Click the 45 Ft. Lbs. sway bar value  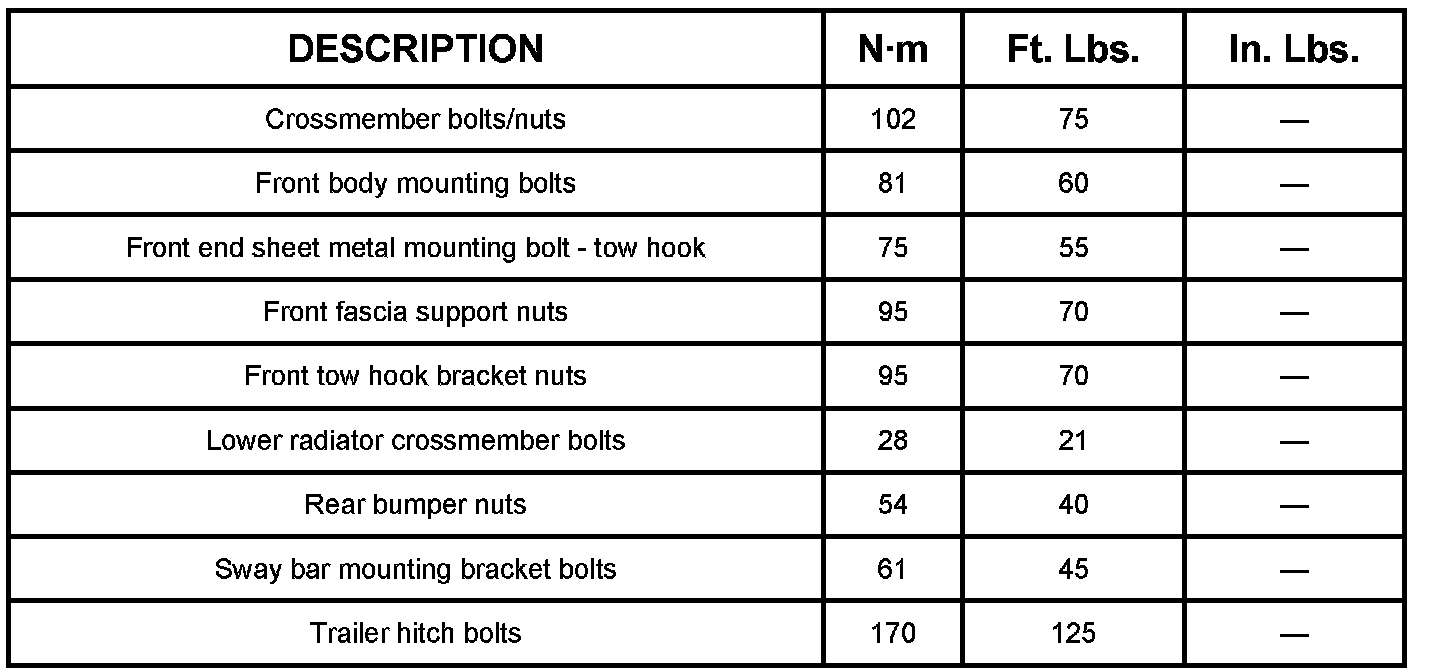tap(1073, 568)
